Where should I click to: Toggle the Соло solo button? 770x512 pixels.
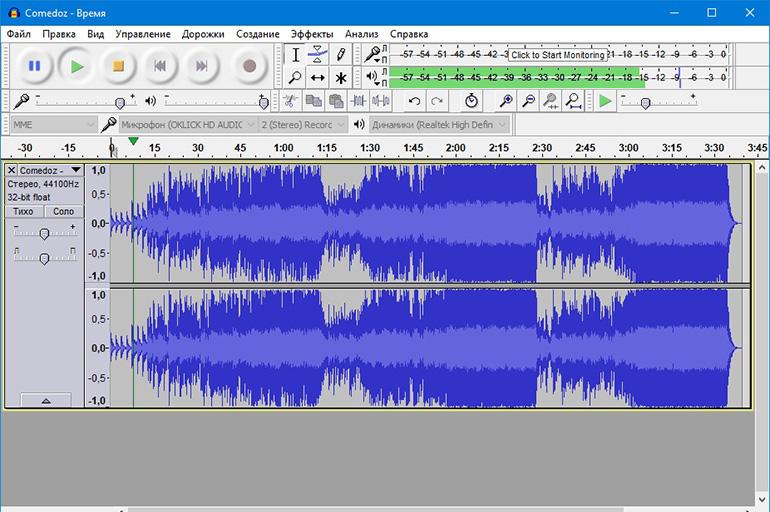[x=63, y=212]
